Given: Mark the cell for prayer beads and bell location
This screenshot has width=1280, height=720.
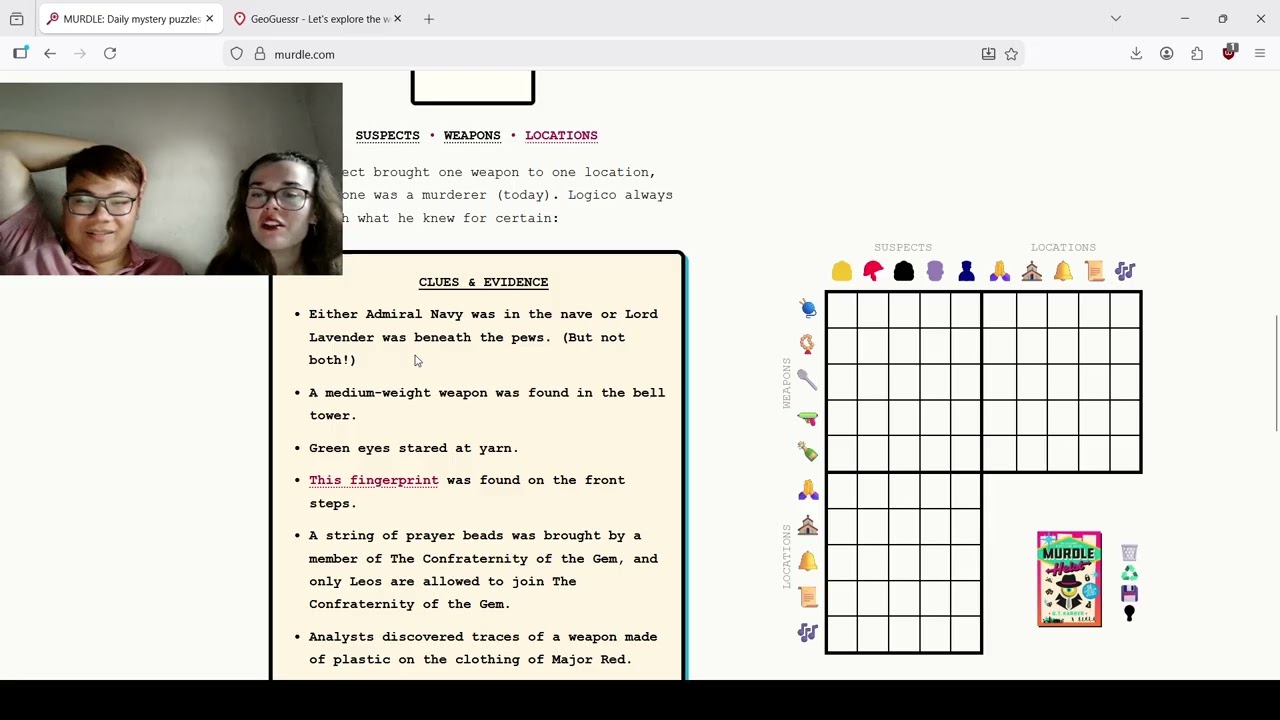Looking at the screenshot, I should 1063,346.
